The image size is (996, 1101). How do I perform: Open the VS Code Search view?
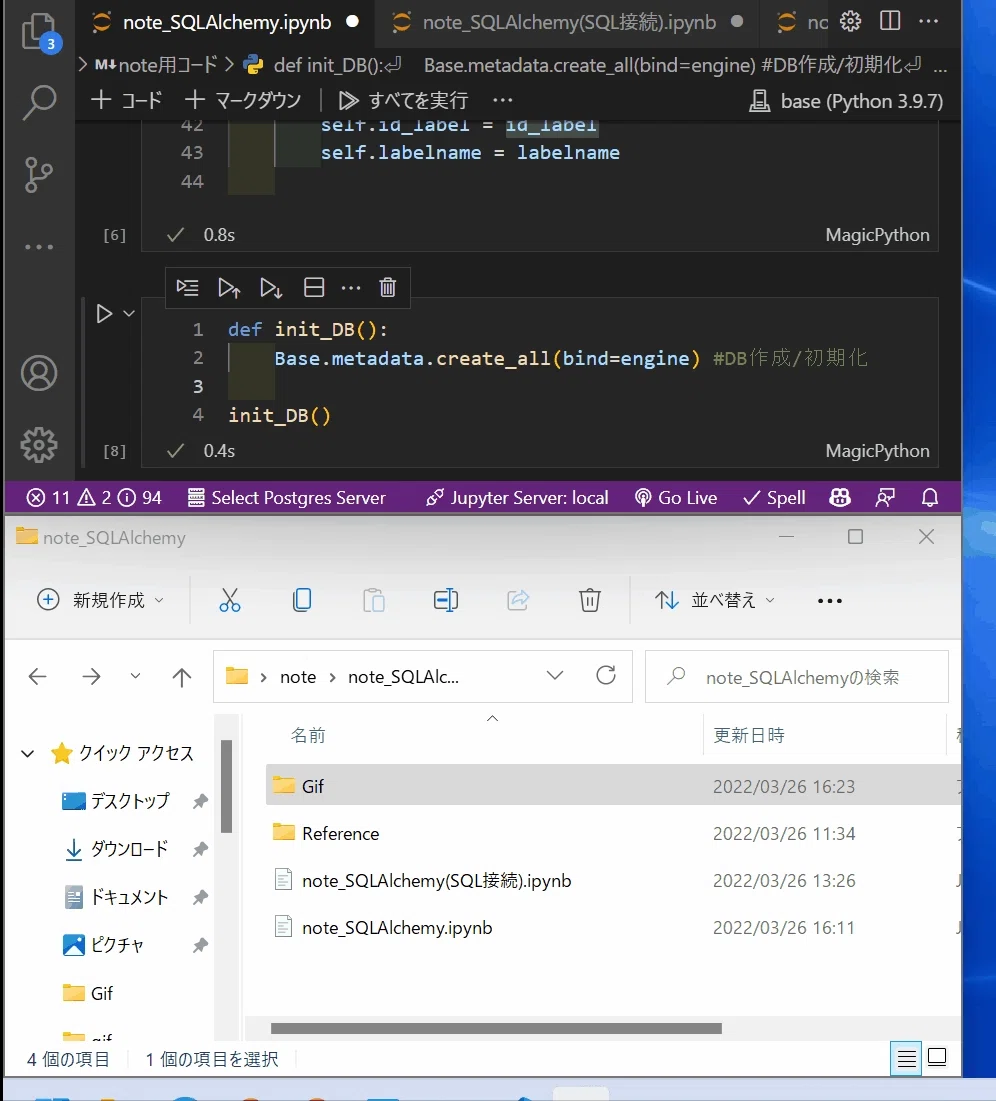tap(39, 103)
